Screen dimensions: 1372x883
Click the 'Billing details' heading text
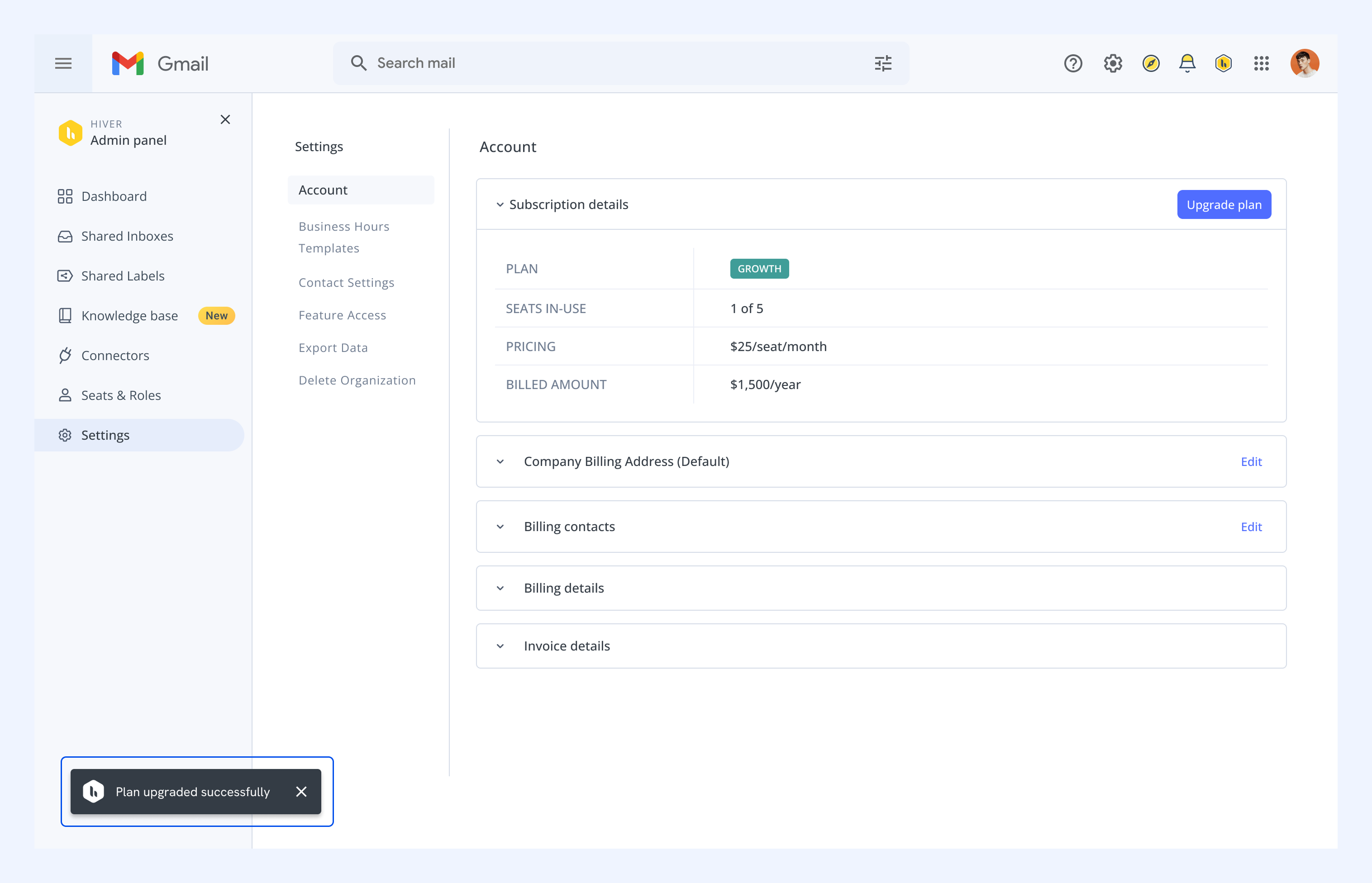[x=563, y=588]
